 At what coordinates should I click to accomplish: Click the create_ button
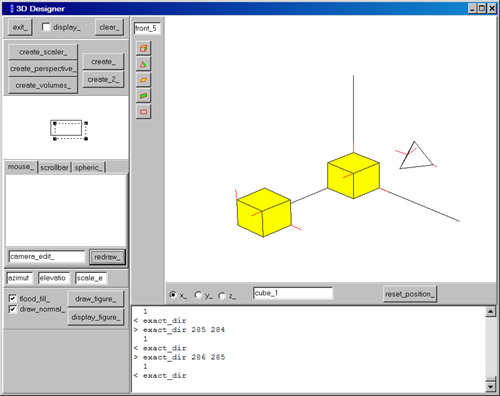(103, 62)
